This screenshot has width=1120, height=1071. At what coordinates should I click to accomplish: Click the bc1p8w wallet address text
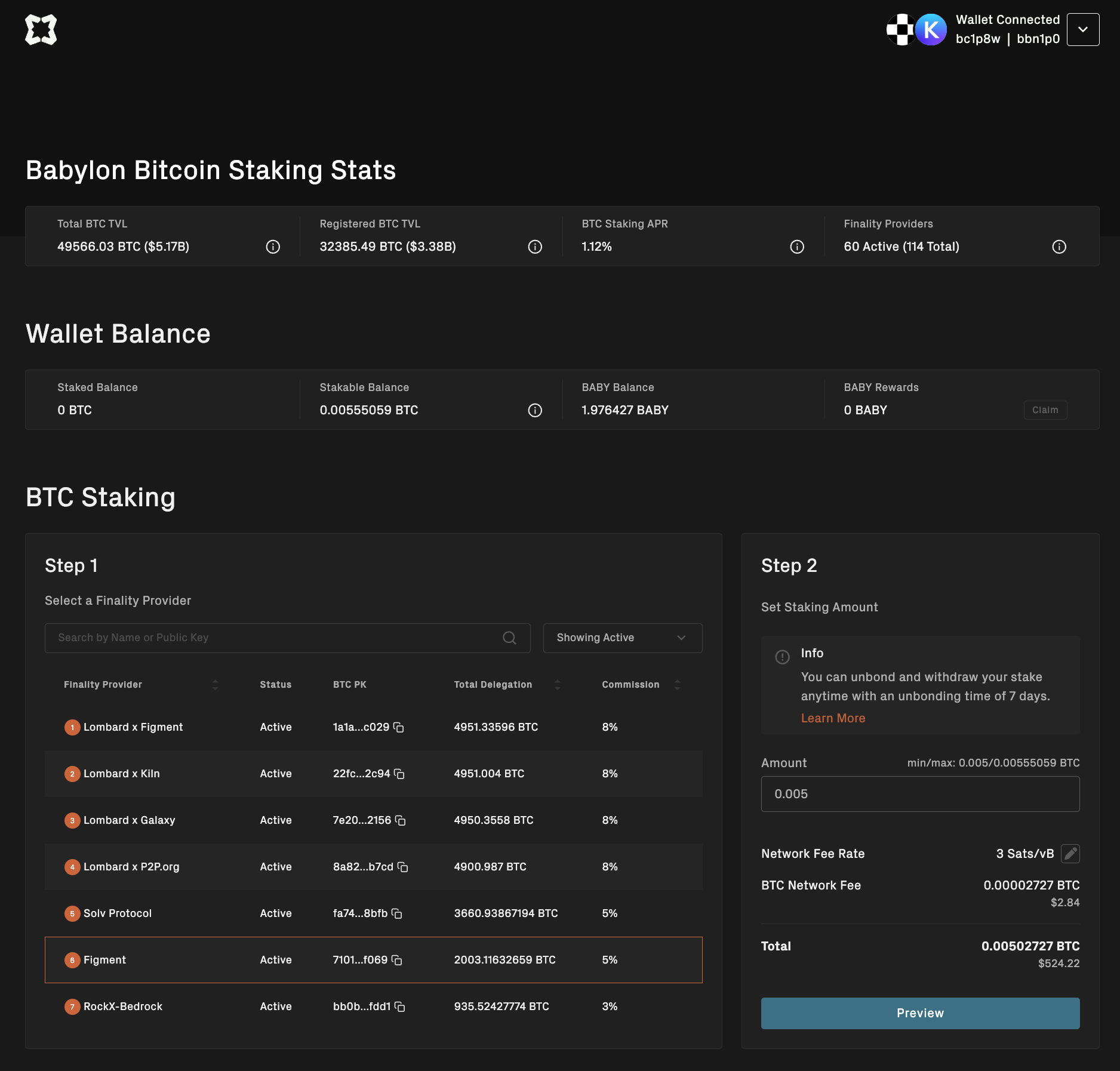click(x=977, y=39)
